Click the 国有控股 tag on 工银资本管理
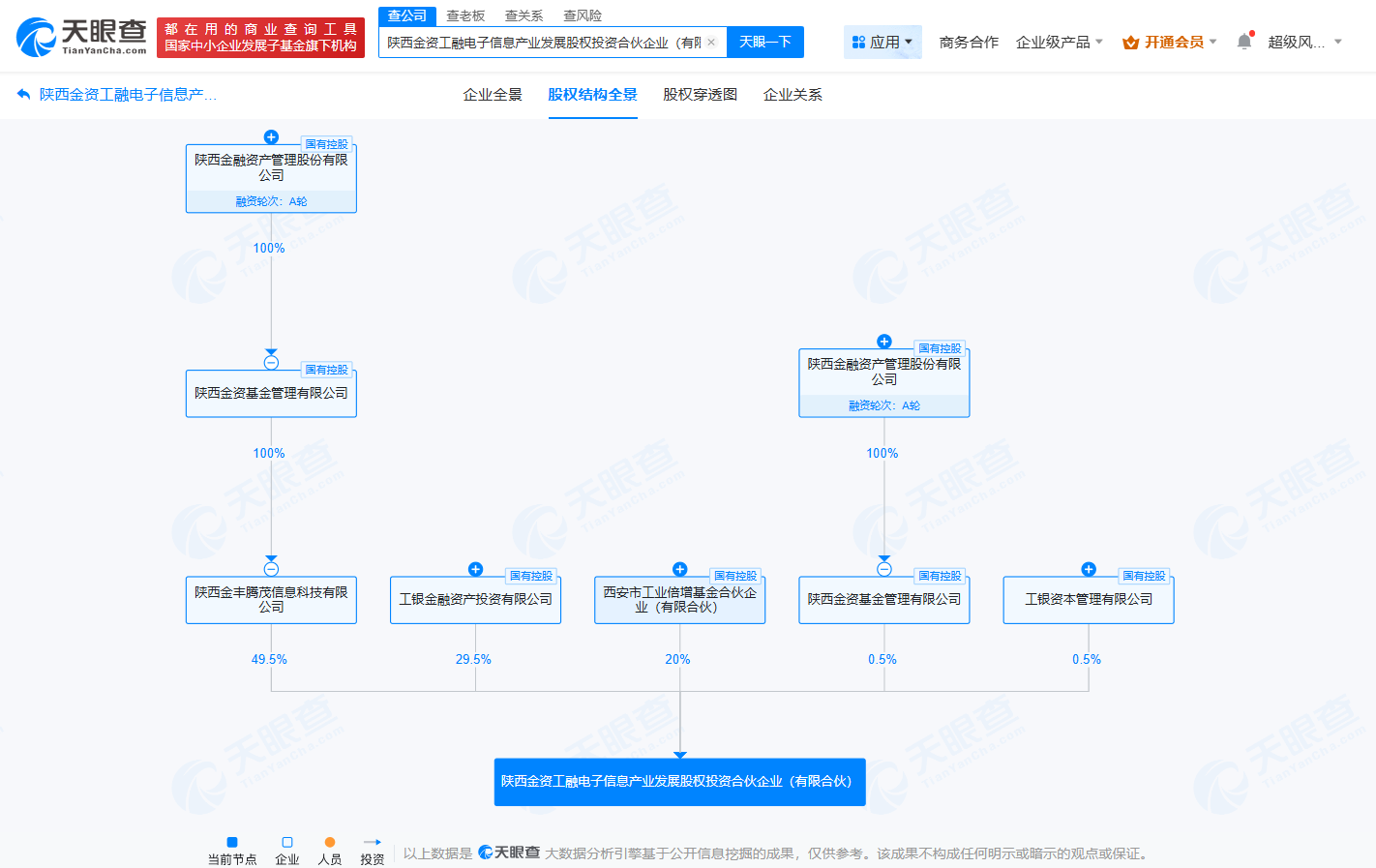The height and width of the screenshot is (868, 1376). (x=1144, y=576)
